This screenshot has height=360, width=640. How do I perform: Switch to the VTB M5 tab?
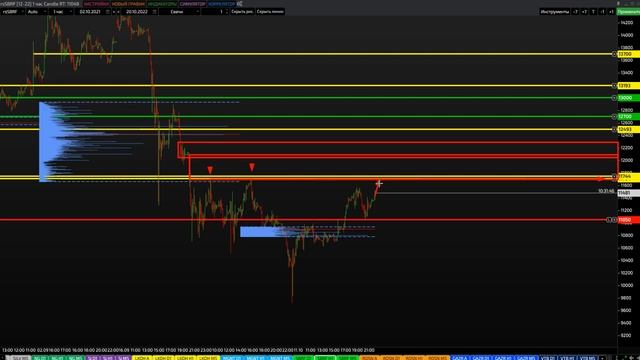587,358
